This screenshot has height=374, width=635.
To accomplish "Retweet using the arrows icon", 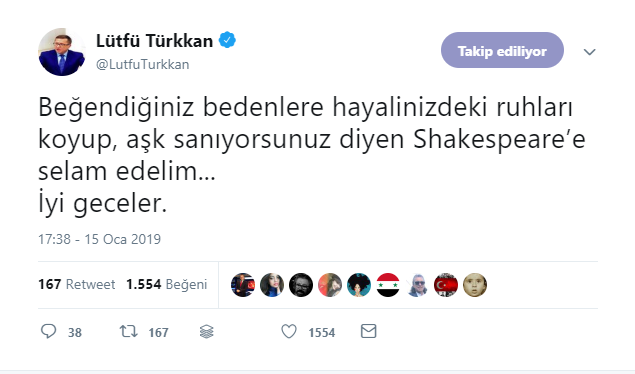I will [x=128, y=332].
